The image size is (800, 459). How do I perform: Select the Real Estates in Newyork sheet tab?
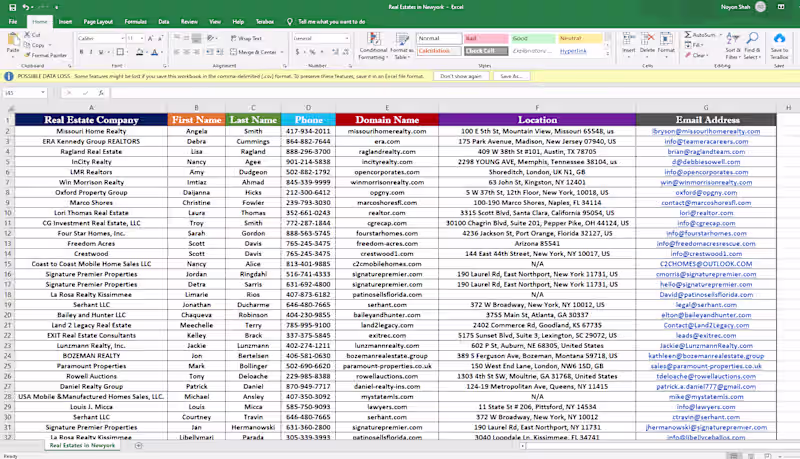pos(82,445)
